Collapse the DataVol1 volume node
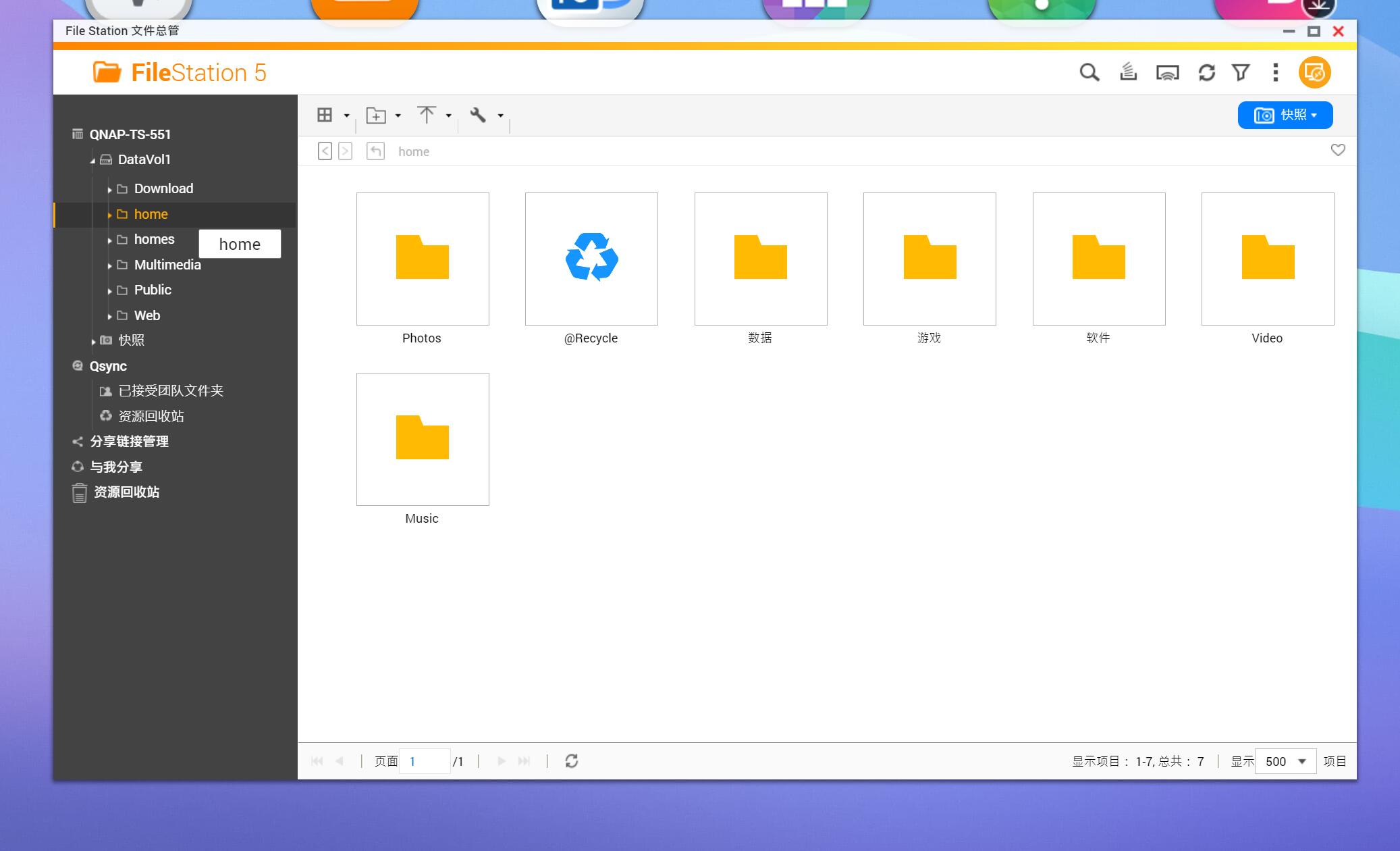The image size is (1400, 851). point(93,161)
